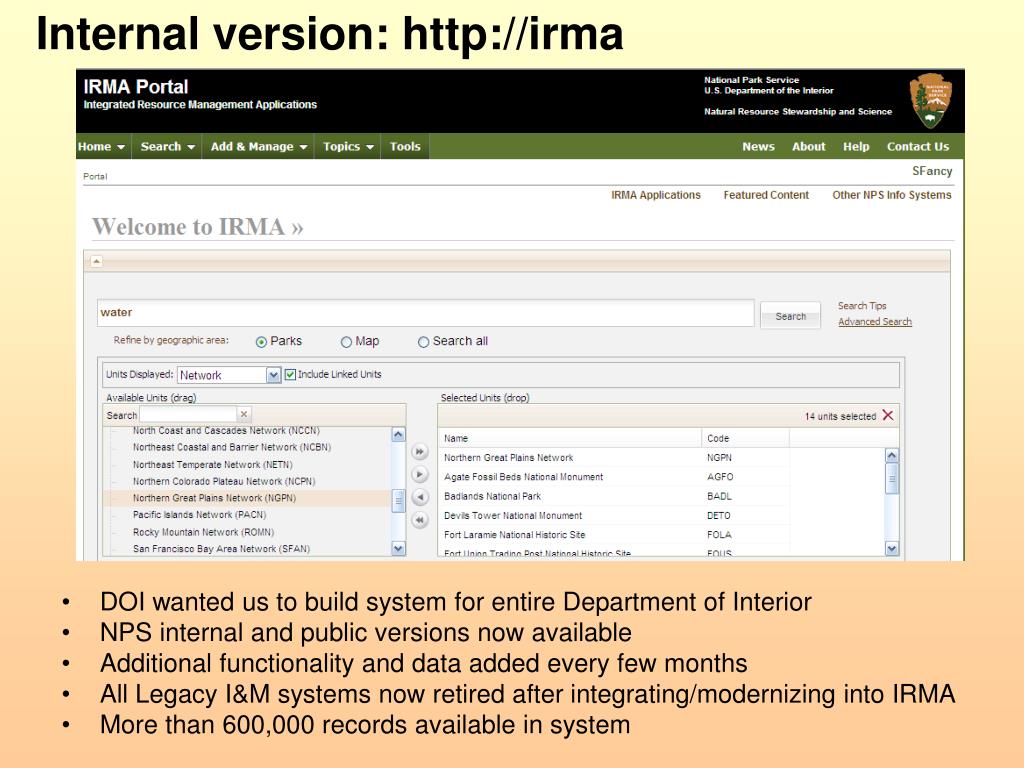
Task: Open the Search menu dropdown
Action: pos(168,146)
